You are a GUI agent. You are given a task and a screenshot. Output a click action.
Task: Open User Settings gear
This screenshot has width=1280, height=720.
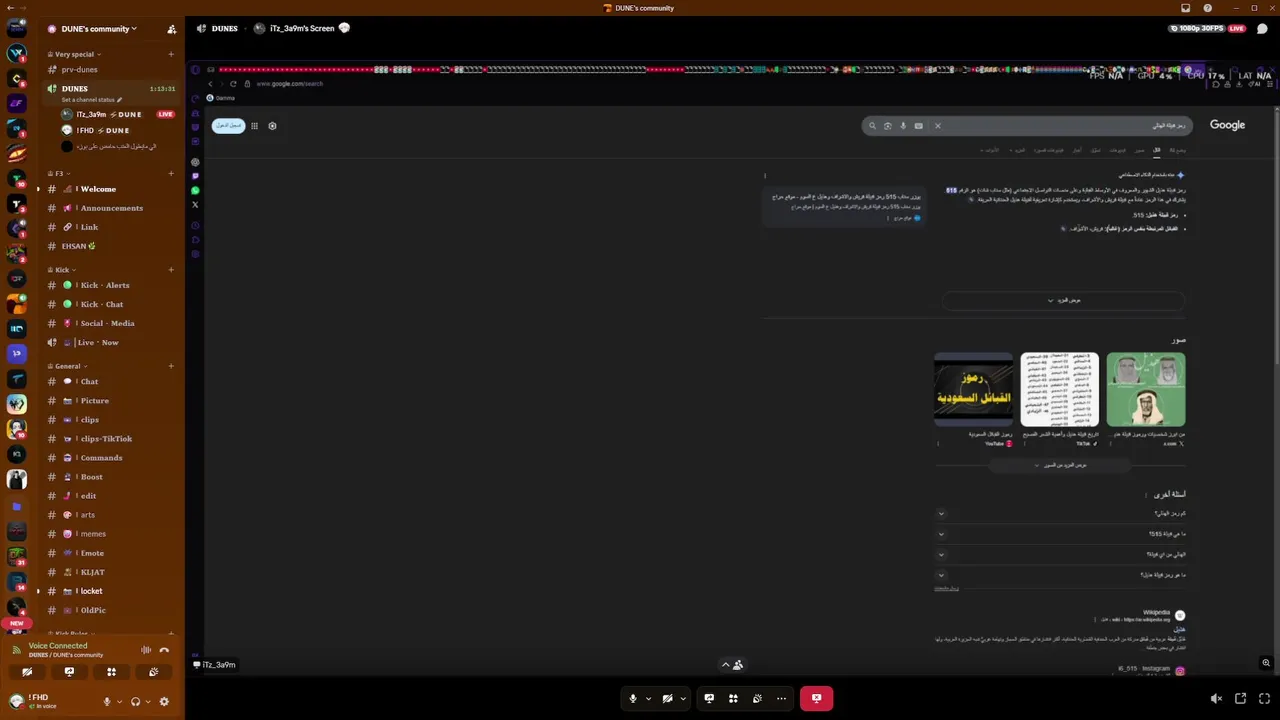tap(164, 701)
